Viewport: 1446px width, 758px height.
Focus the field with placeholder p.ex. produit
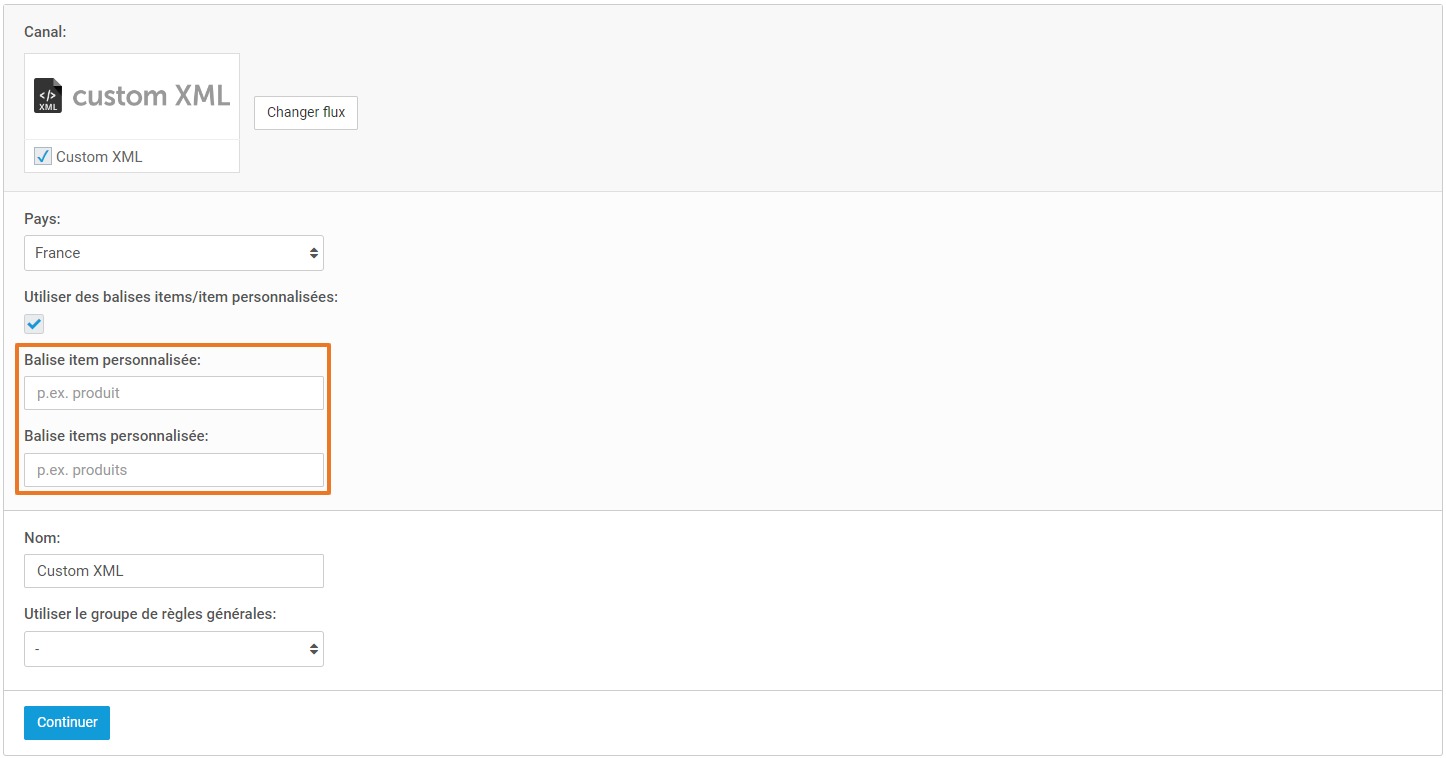click(174, 393)
